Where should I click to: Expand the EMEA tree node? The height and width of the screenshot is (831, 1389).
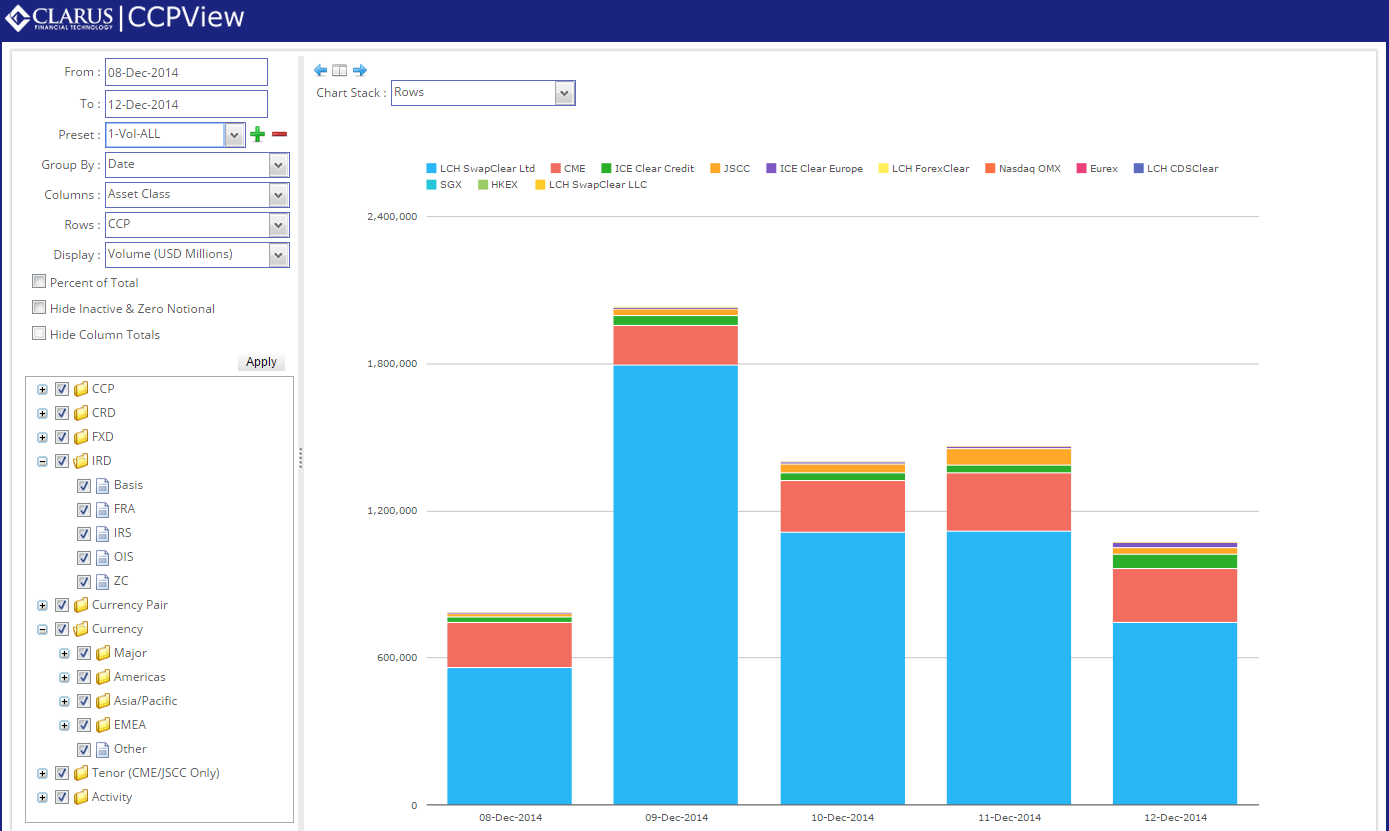click(64, 725)
